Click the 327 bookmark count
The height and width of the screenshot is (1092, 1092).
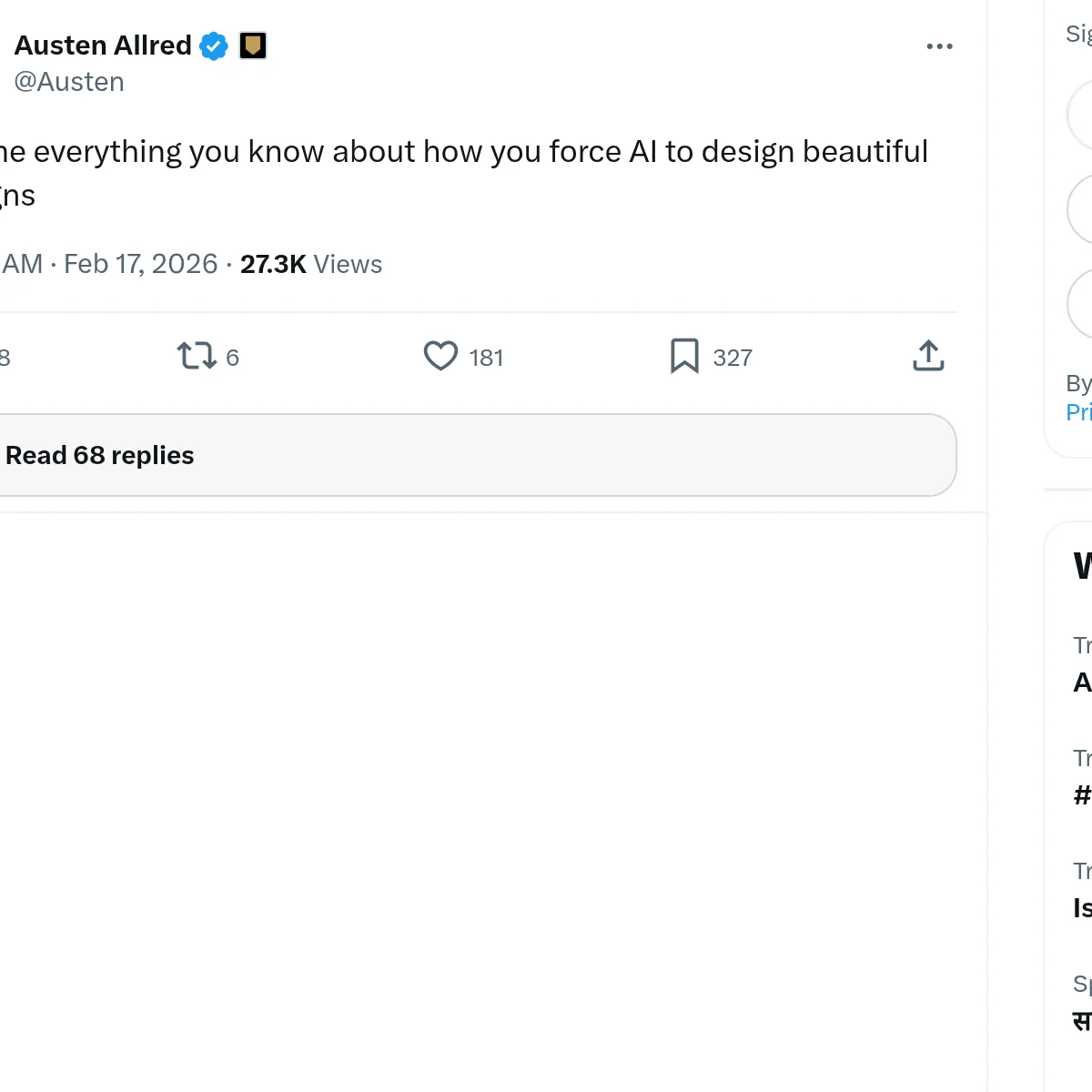(x=733, y=357)
